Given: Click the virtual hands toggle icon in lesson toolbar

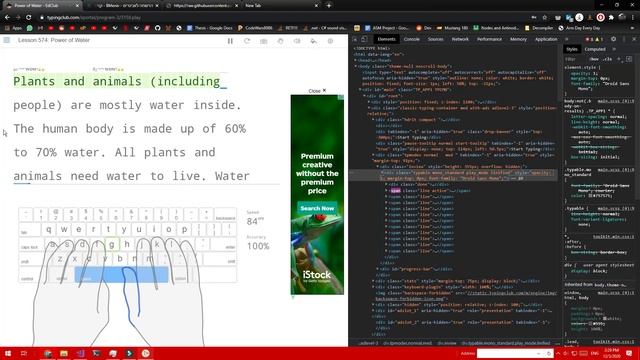Looking at the screenshot, I should pos(280,41).
